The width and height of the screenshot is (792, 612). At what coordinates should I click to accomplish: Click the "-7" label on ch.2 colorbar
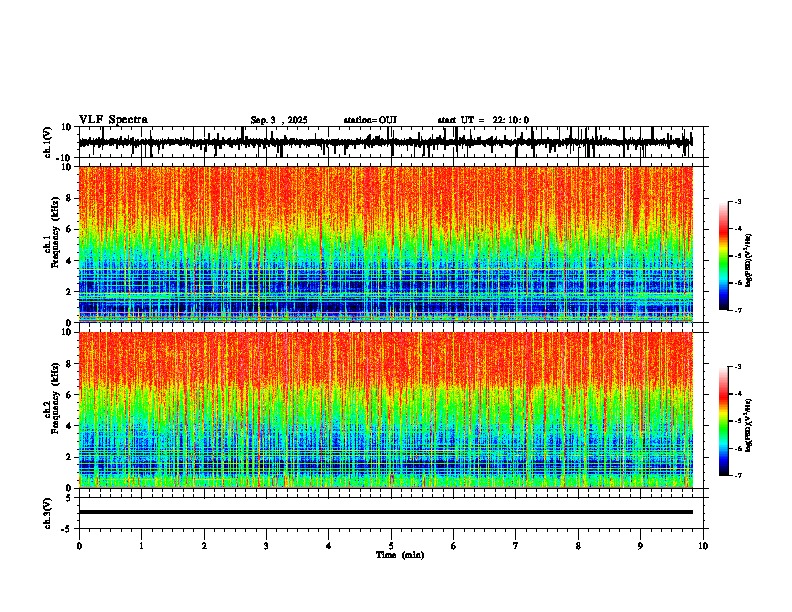[x=738, y=475]
